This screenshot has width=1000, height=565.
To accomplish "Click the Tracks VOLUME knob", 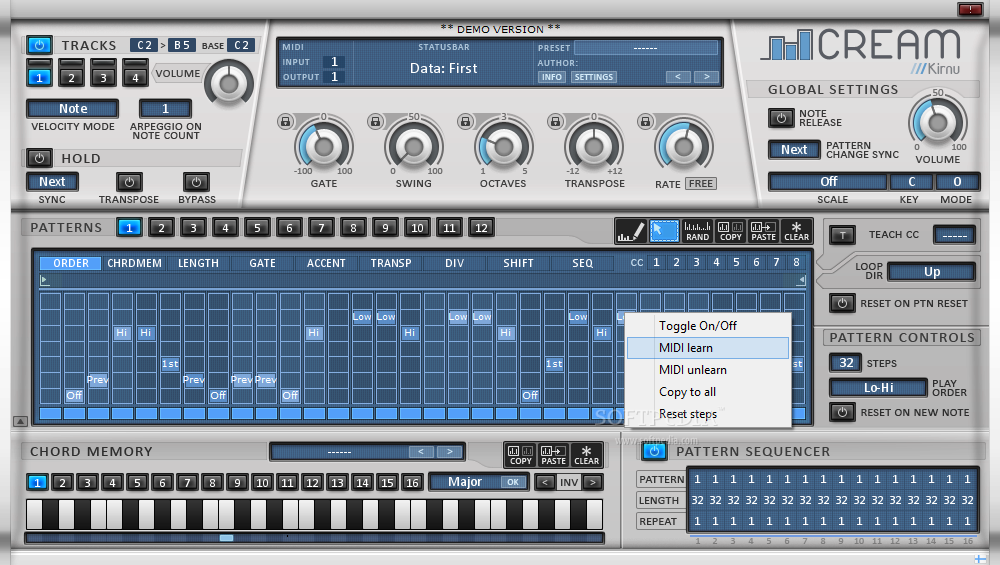I will [228, 83].
